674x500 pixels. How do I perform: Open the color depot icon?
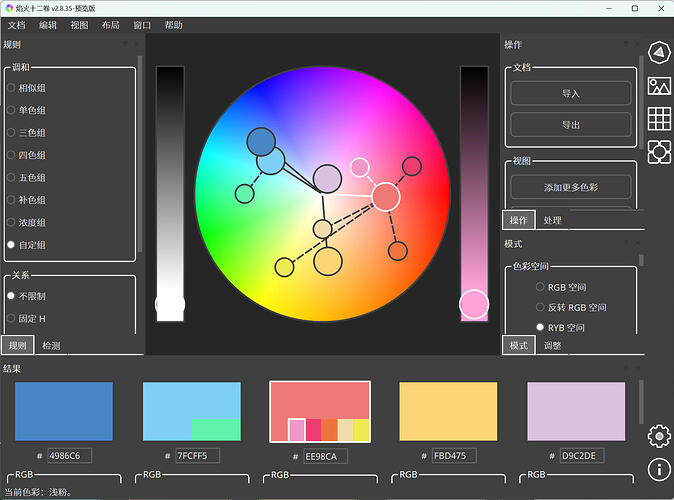tap(658, 151)
